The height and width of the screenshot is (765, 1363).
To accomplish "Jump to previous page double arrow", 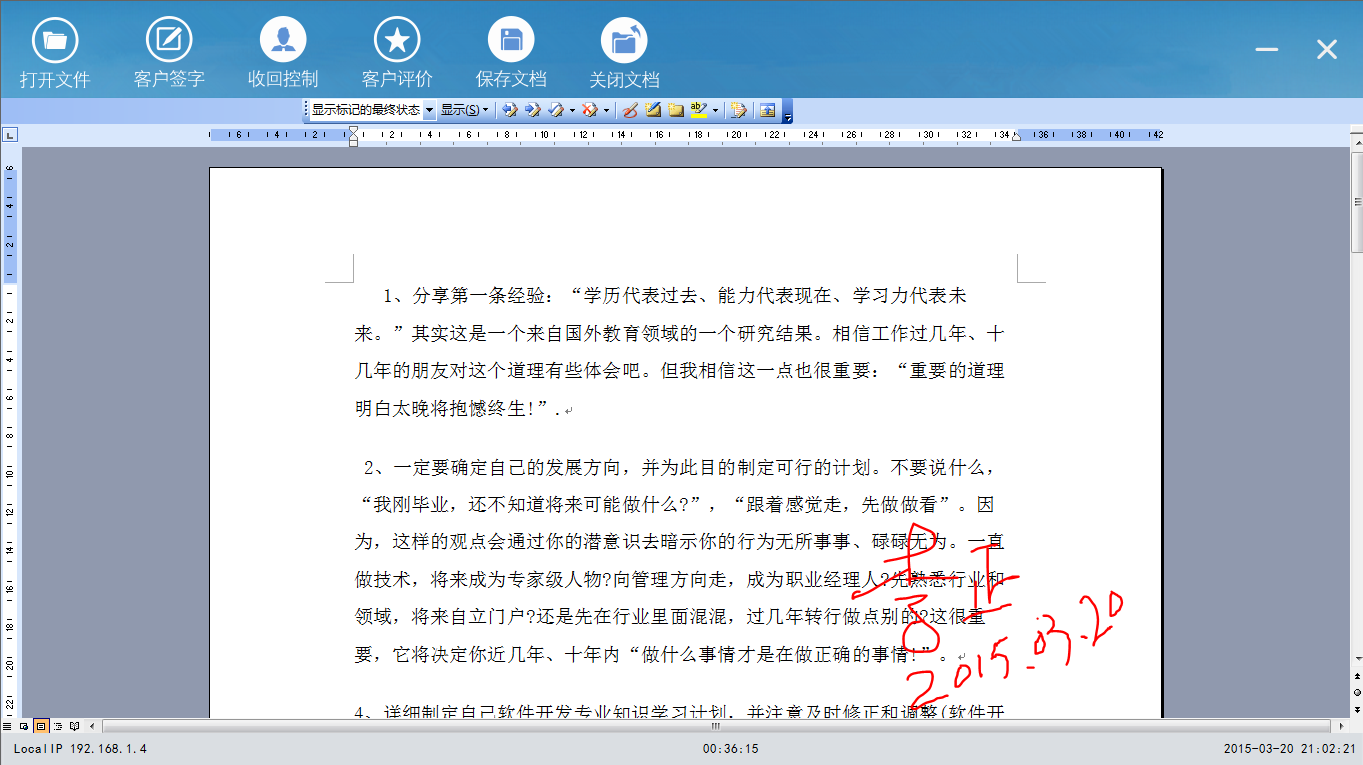I will coord(1357,677).
